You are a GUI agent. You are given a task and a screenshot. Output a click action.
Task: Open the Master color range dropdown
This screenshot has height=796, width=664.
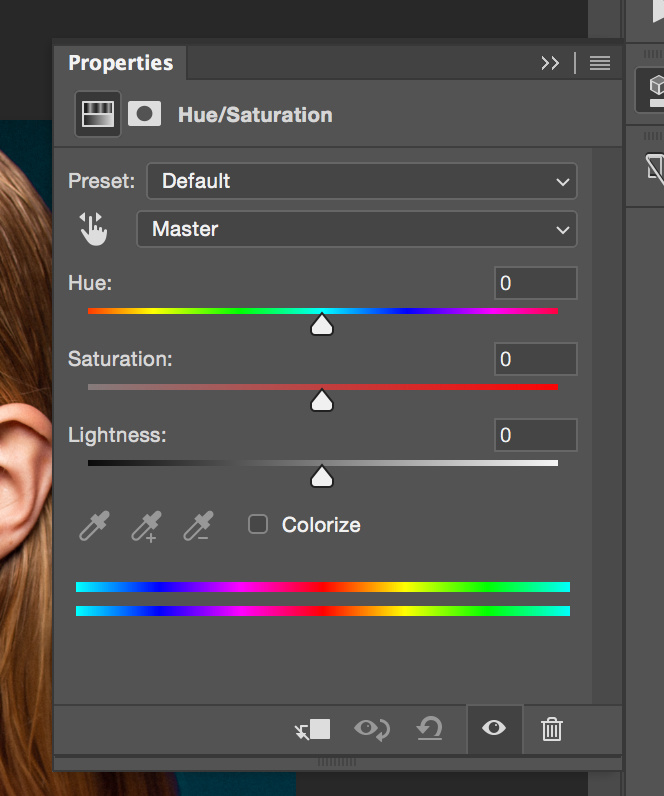coord(356,229)
